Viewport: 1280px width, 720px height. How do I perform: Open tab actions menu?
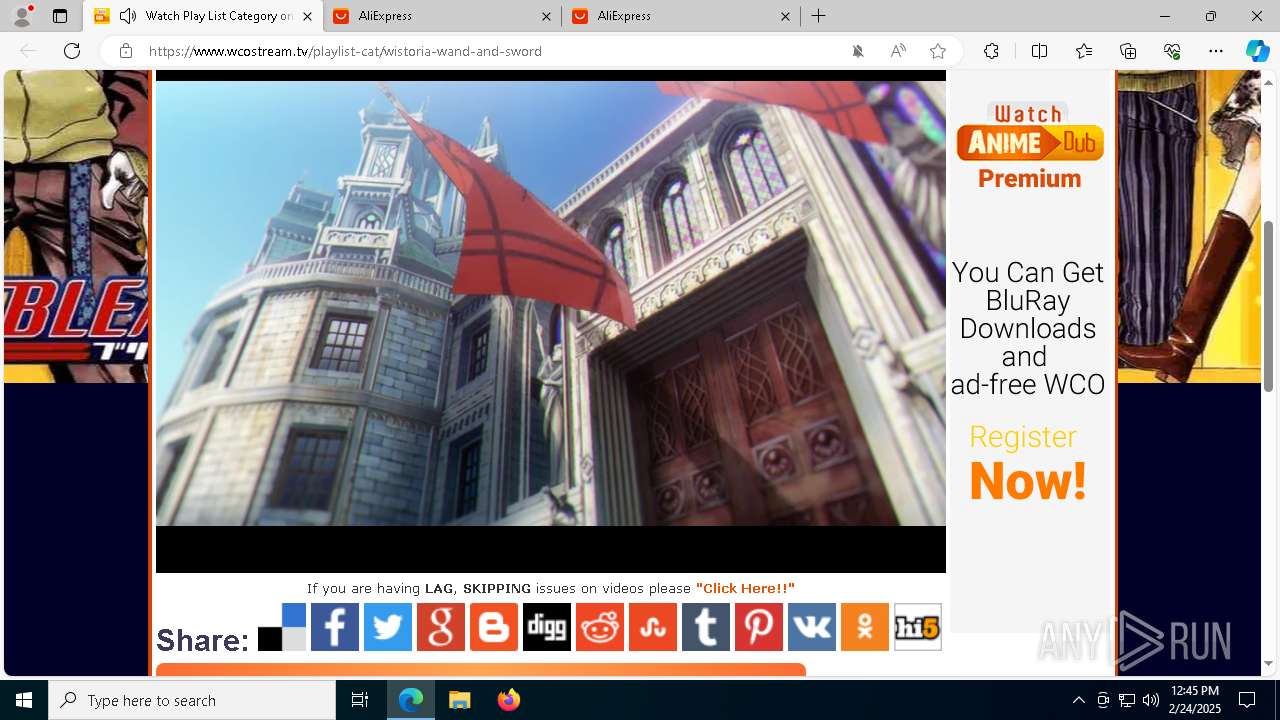(60, 16)
